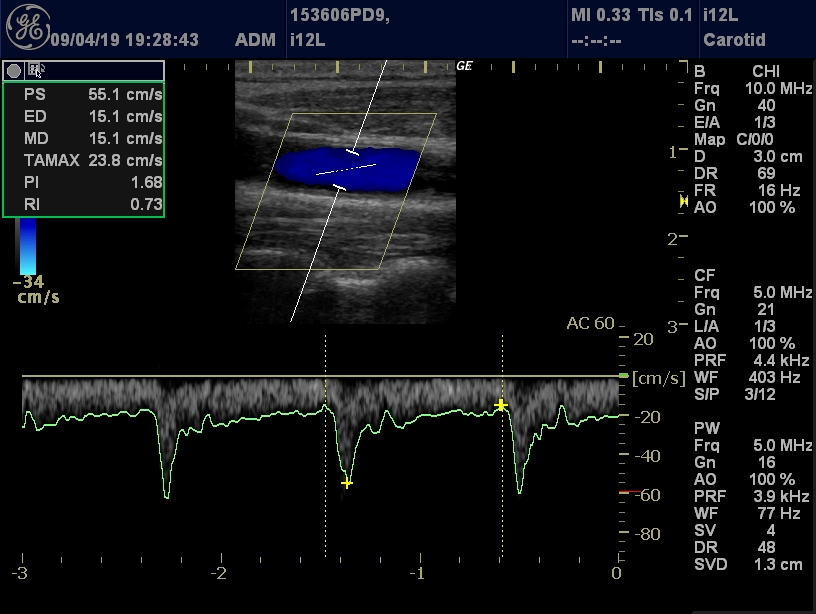Select the peak systolic caliper cross
This screenshot has width=816, height=614.
pyautogui.click(x=347, y=483)
